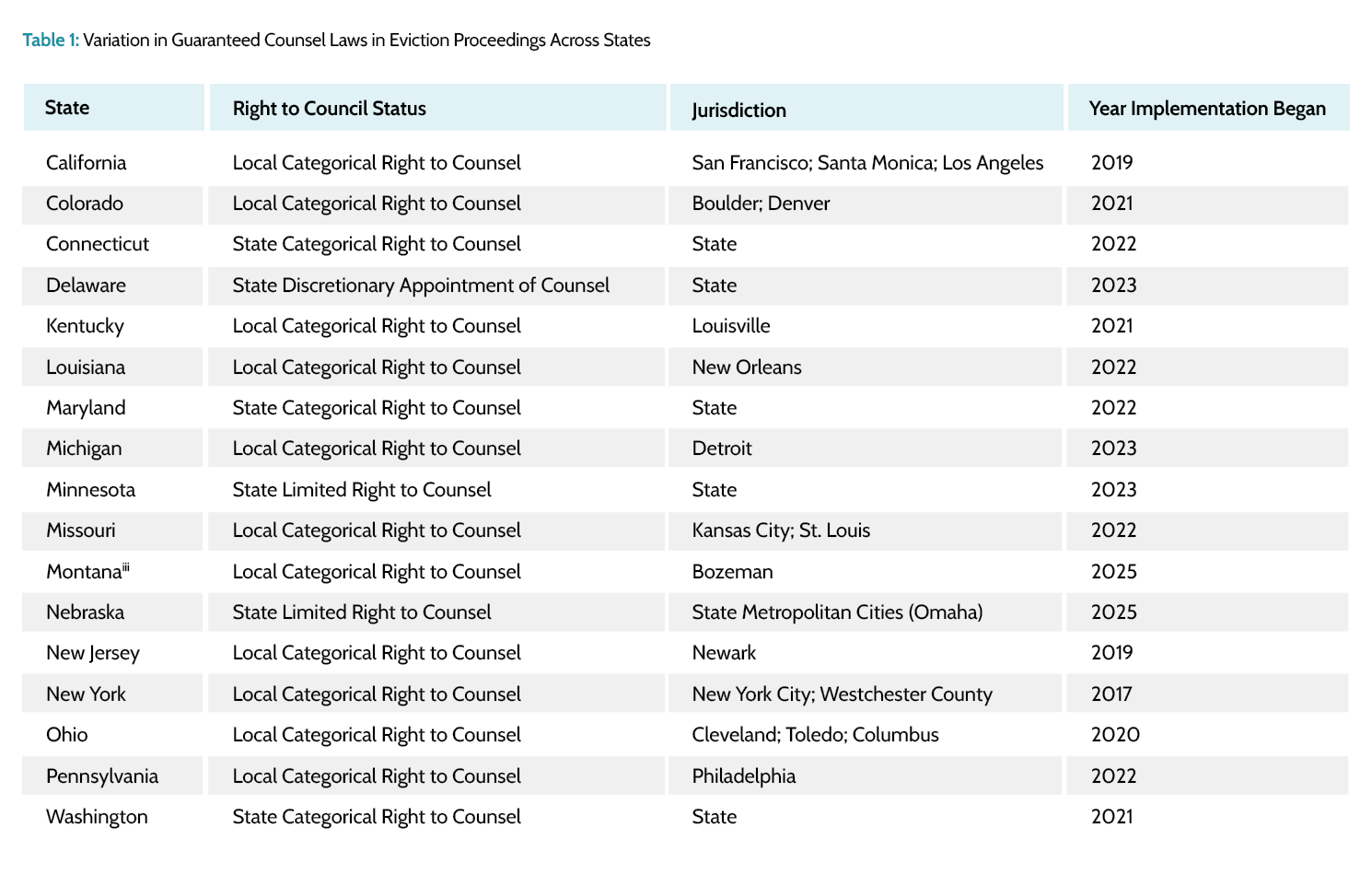Click the "Louisville" jurisdiction cell

[731, 326]
